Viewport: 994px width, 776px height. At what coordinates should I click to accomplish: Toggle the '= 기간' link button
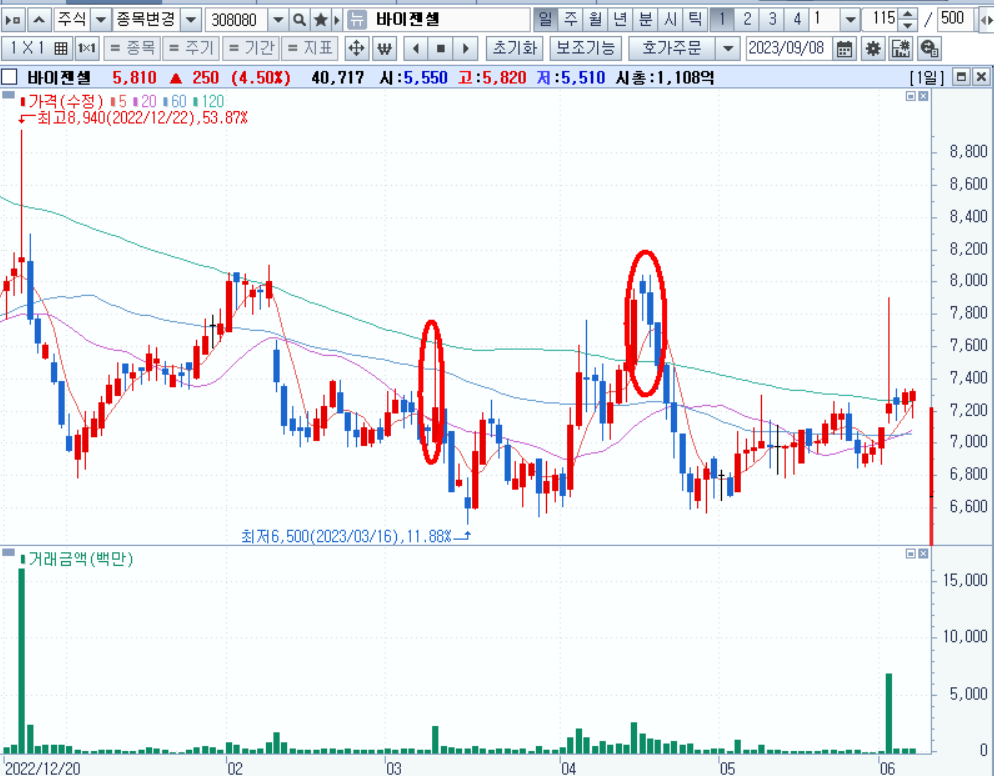[x=250, y=48]
